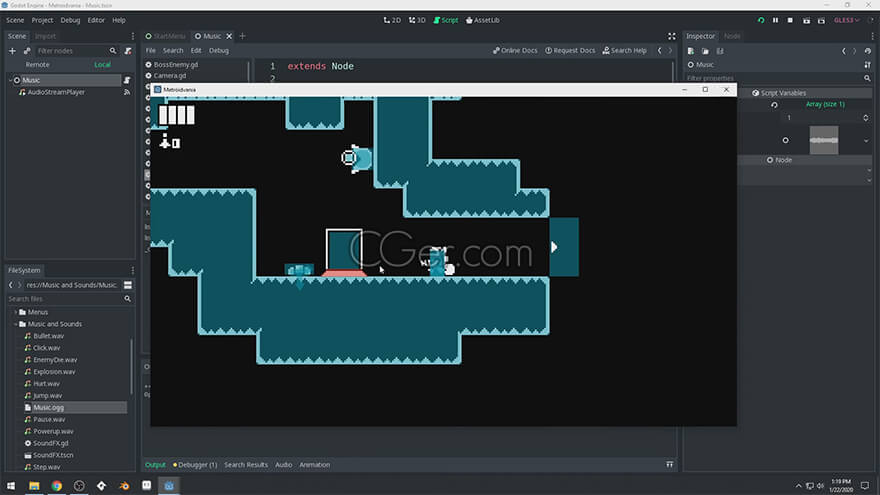
Task: Create a new resource in the Inspector
Action: [x=691, y=51]
